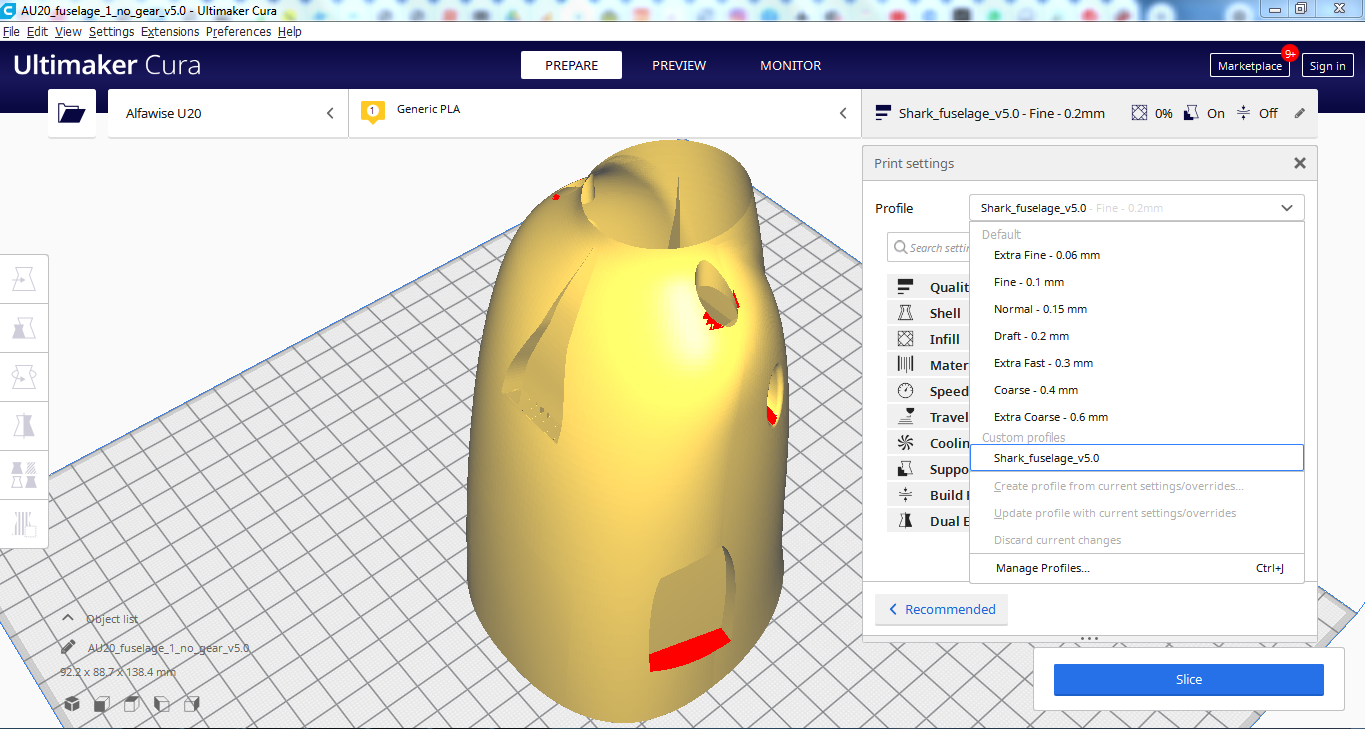Open the Alfawise U20 printer selector
The width and height of the screenshot is (1365, 729).
coord(228,113)
